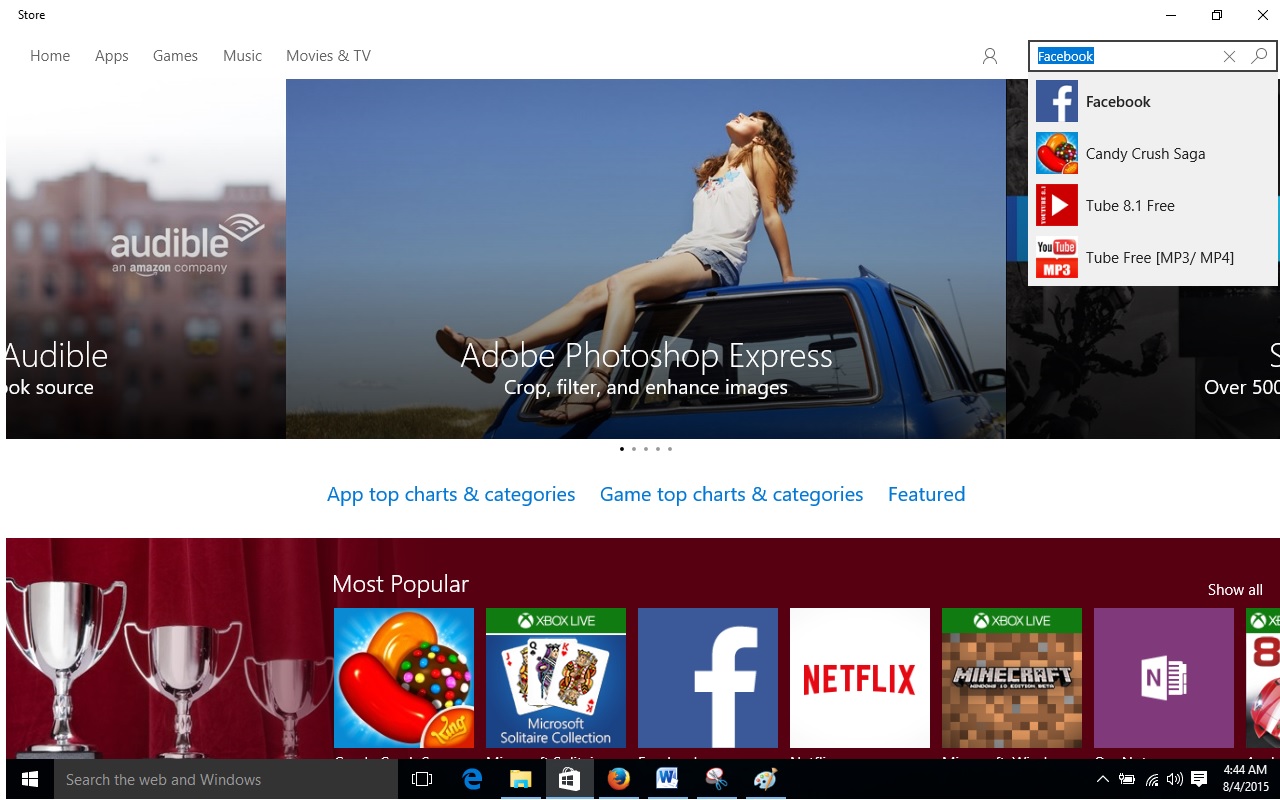The image size is (1280, 800).
Task: Open the Windows Start menu
Action: point(29,779)
